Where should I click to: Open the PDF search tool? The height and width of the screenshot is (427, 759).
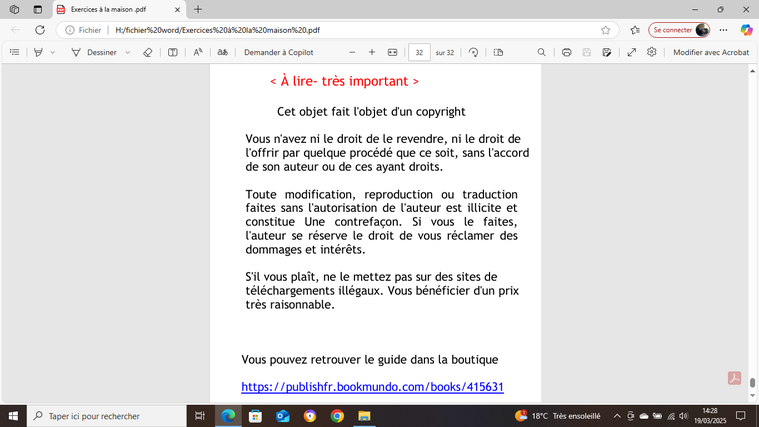click(x=542, y=52)
